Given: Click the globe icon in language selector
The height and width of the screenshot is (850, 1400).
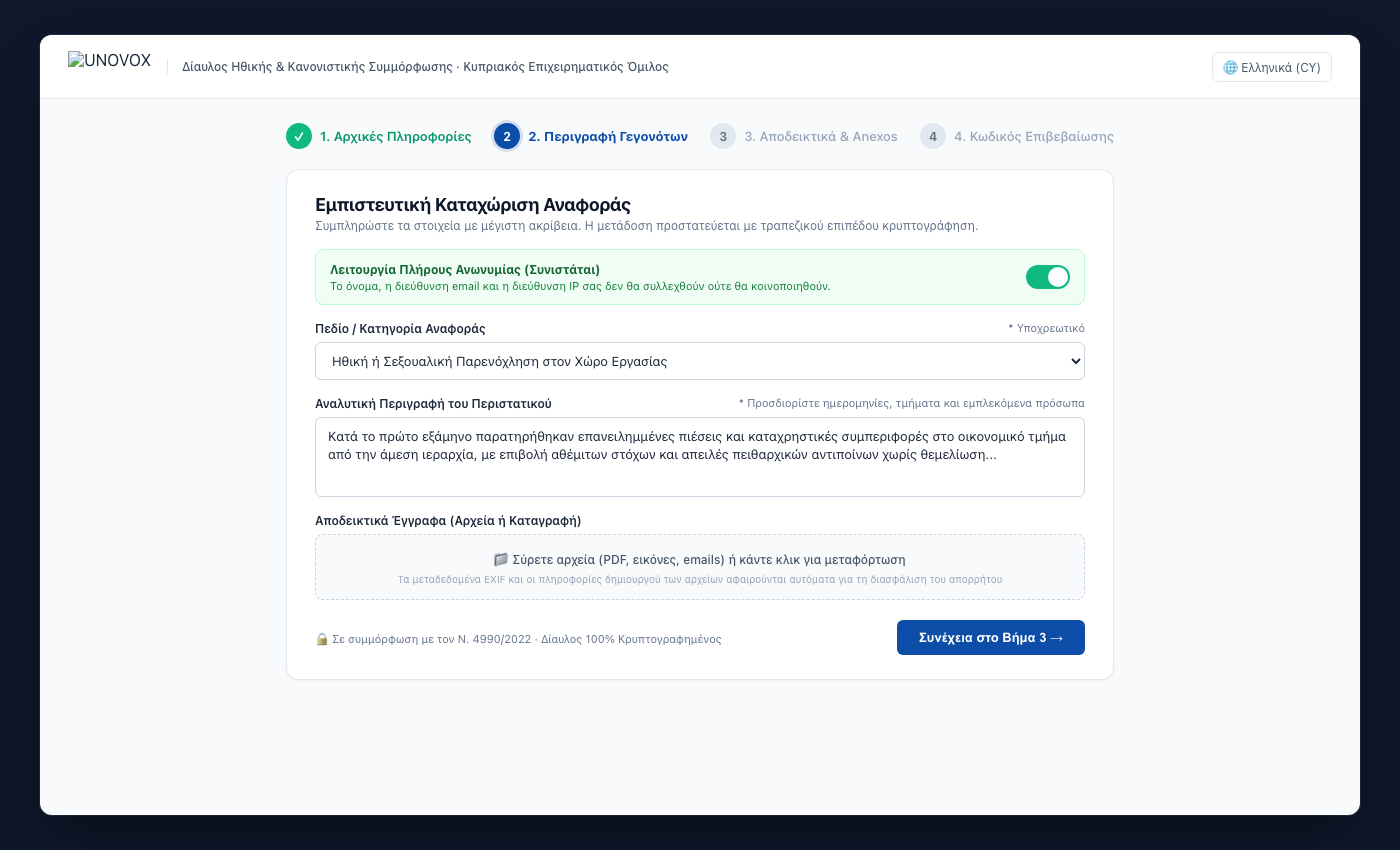Looking at the screenshot, I should click(1230, 68).
